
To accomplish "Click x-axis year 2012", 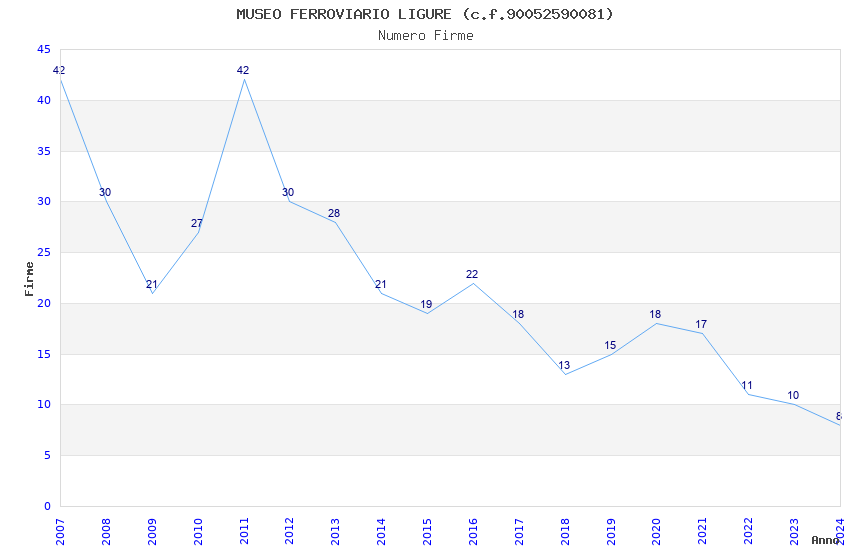I will [289, 532].
